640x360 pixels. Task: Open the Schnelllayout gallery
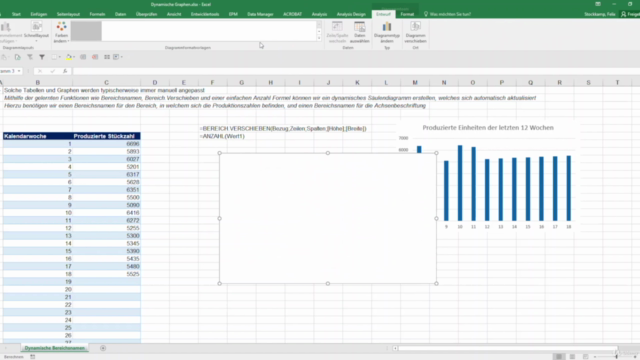coord(36,32)
